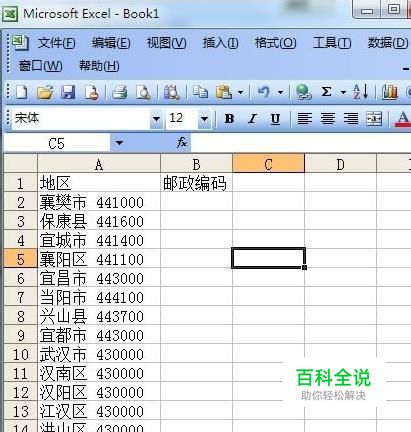Open the Undo history dropdown arrow
Screen dimensions: 411x432
coord(281,92)
